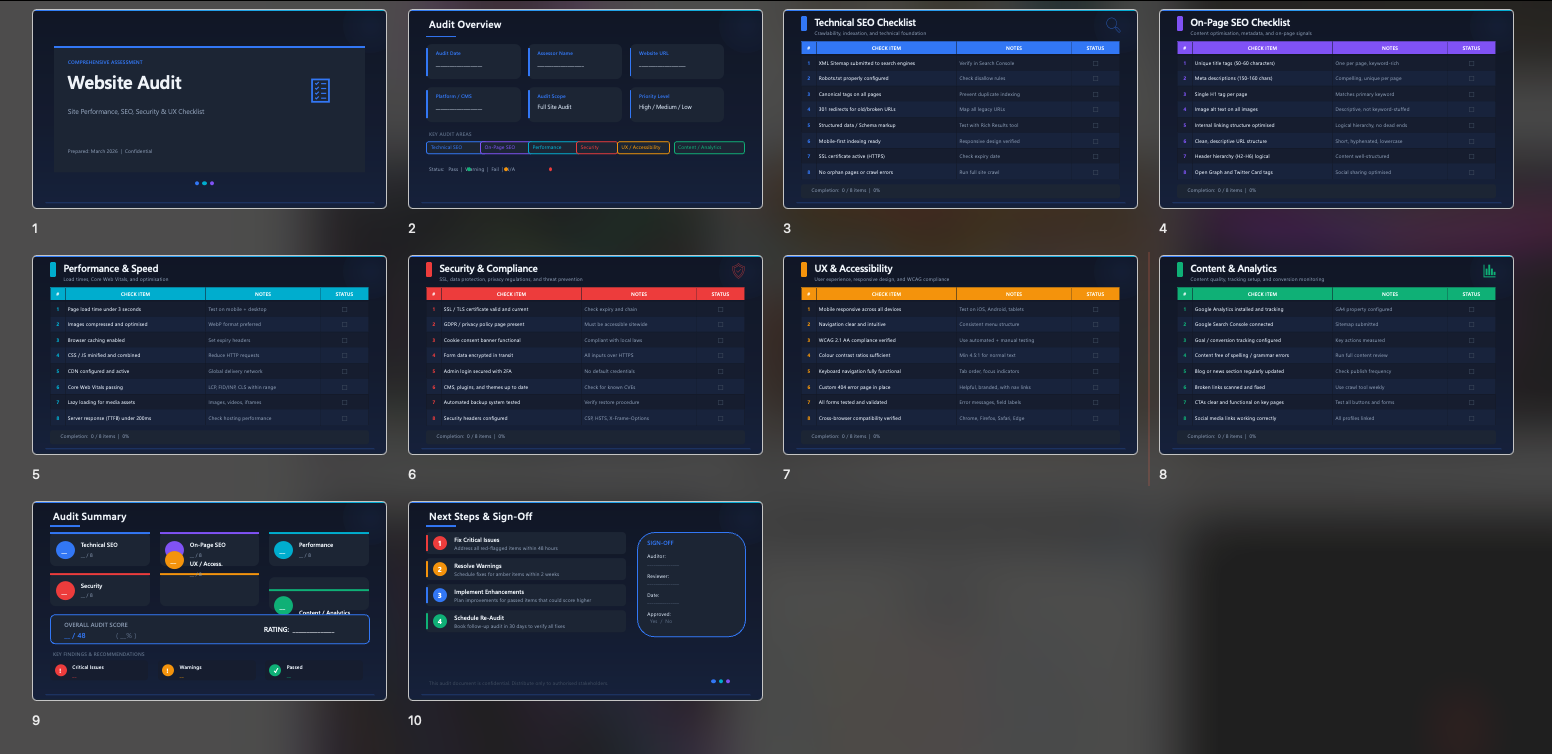Viewport: 1552px width, 754px height.
Task: Select the UX / Accessibility audit area tag
Action: 644,147
